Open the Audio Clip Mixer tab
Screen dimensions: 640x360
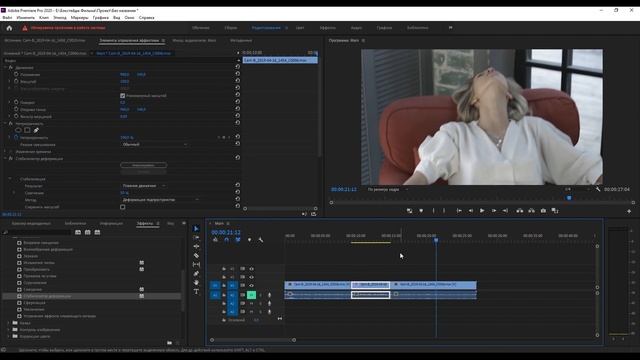click(x=194, y=40)
